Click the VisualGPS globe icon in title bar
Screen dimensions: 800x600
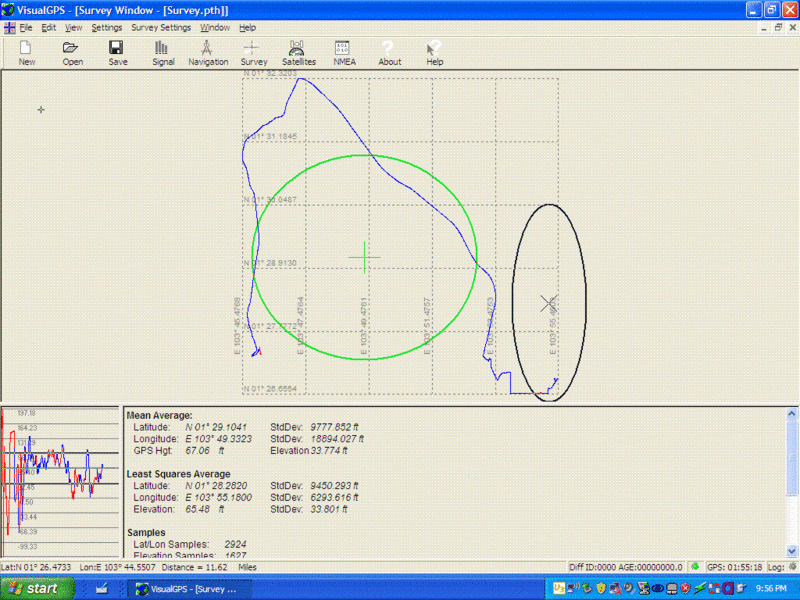[x=8, y=10]
